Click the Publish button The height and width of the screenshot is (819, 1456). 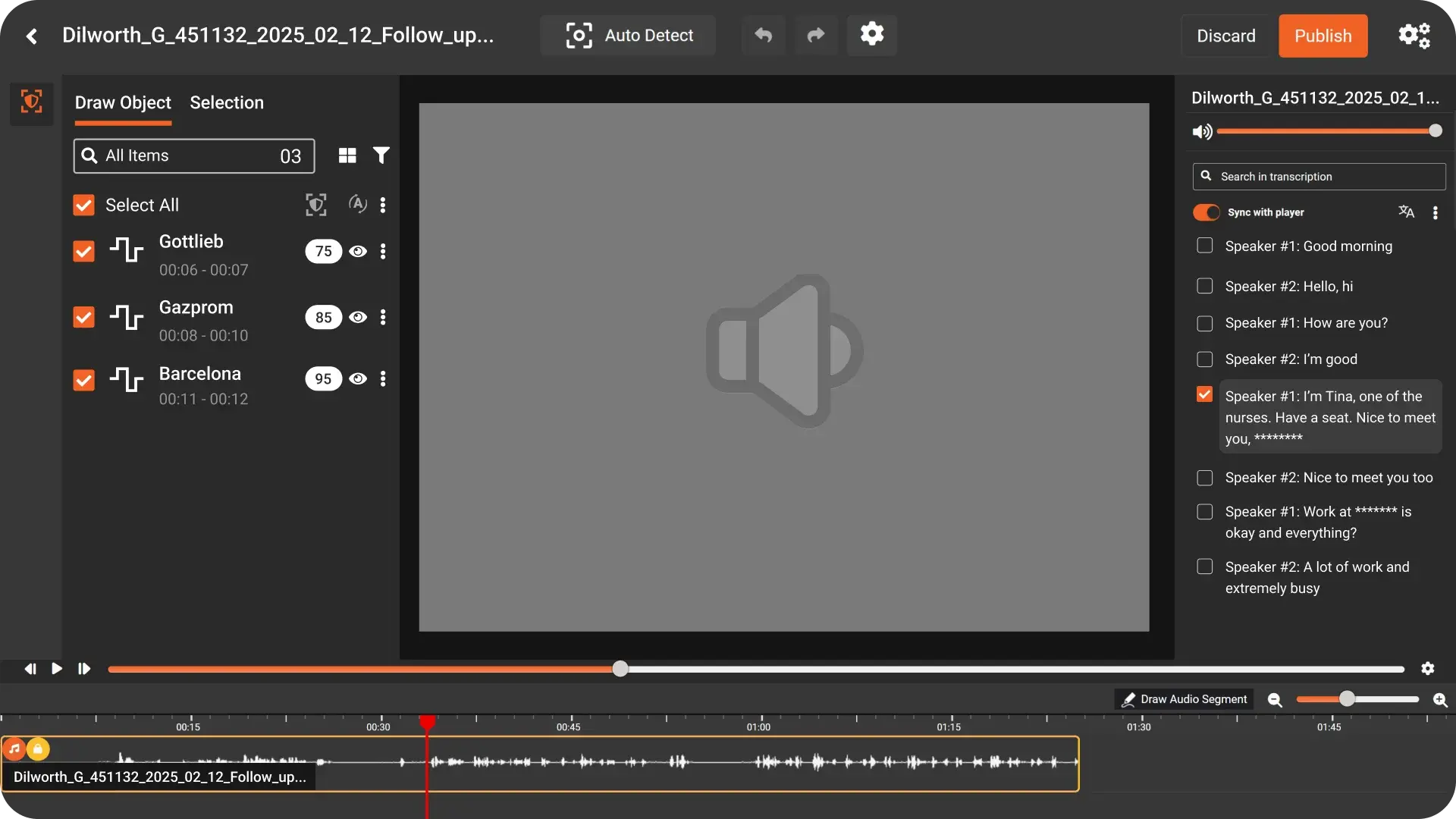pyautogui.click(x=1323, y=36)
